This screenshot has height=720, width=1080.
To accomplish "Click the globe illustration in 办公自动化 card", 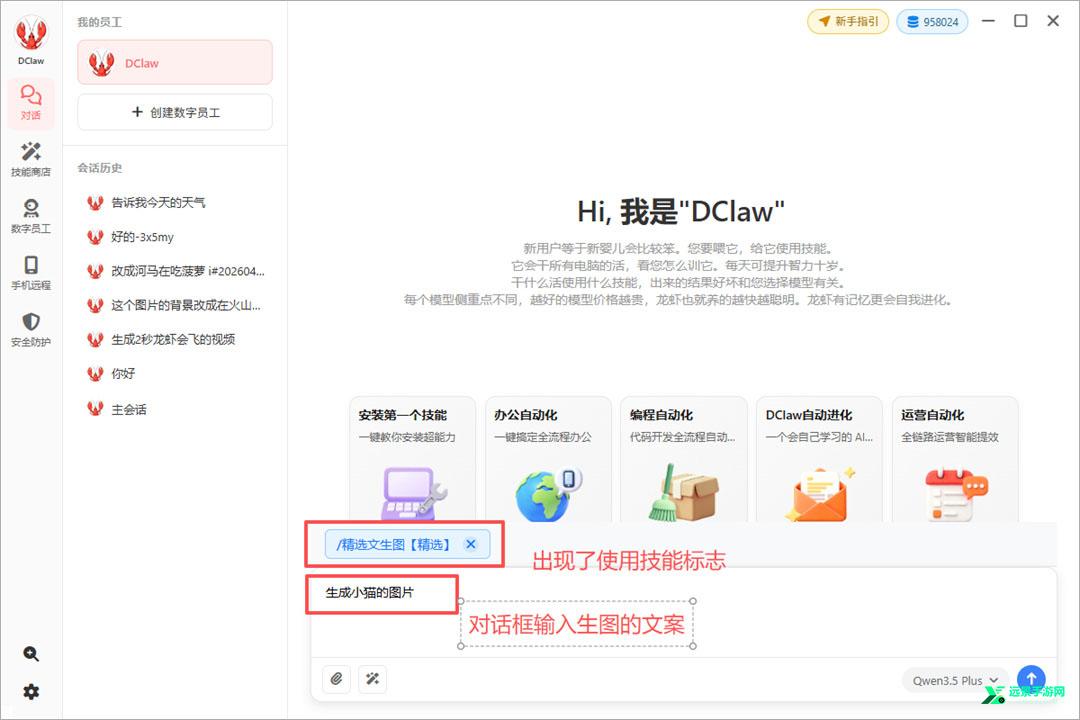I will point(548,494).
